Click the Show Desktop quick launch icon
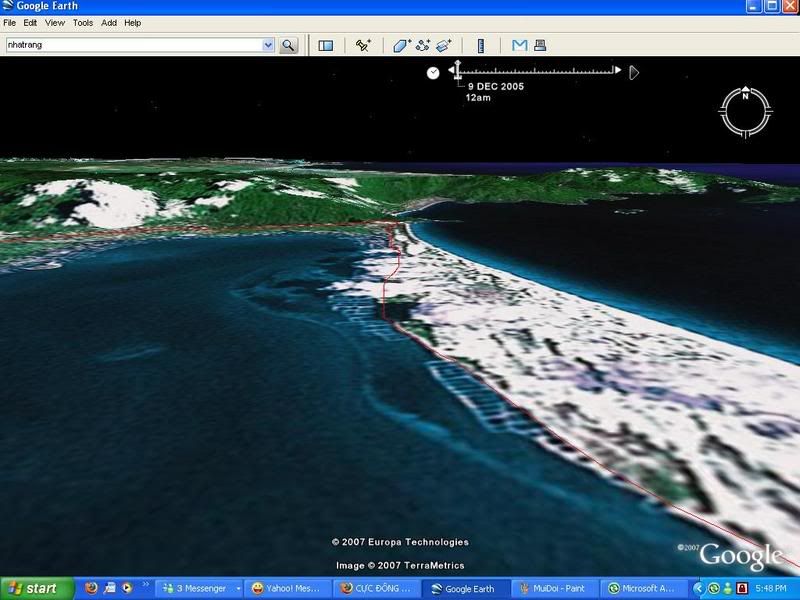This screenshot has width=800, height=600. [110, 588]
